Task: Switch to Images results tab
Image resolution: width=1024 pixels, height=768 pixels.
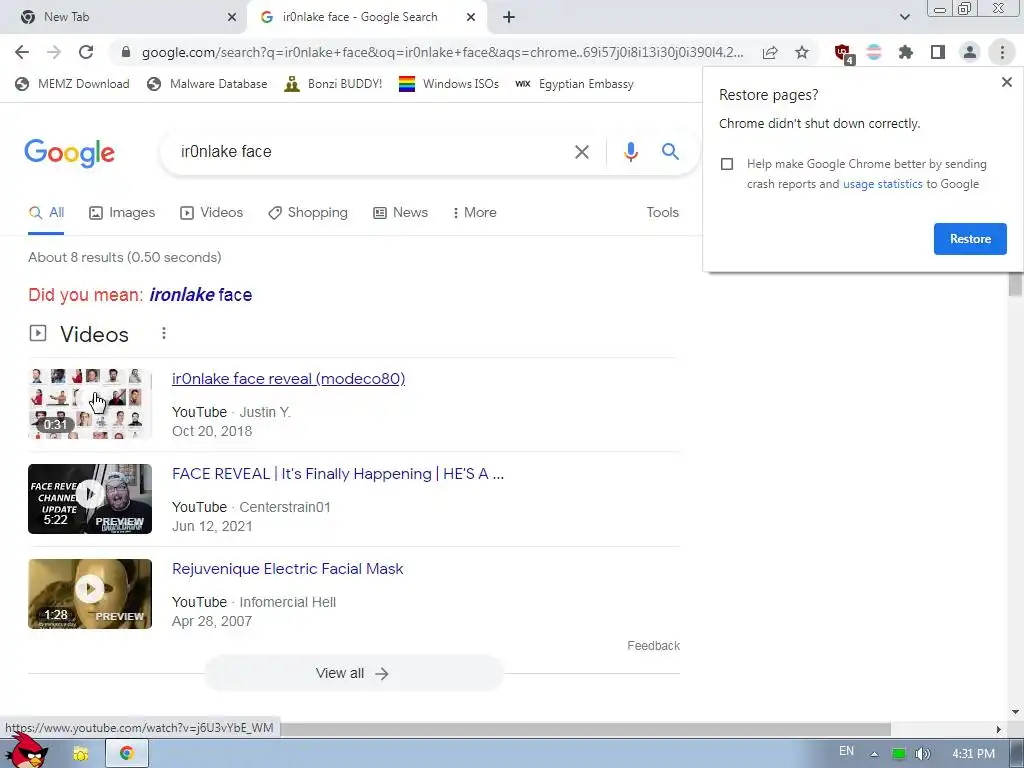Action: click(122, 213)
